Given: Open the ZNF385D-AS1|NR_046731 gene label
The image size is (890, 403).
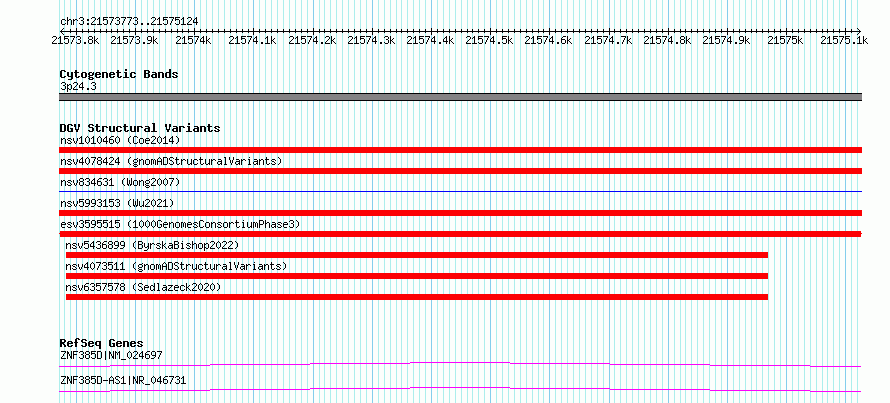Looking at the screenshot, I should pyautogui.click(x=123, y=380).
